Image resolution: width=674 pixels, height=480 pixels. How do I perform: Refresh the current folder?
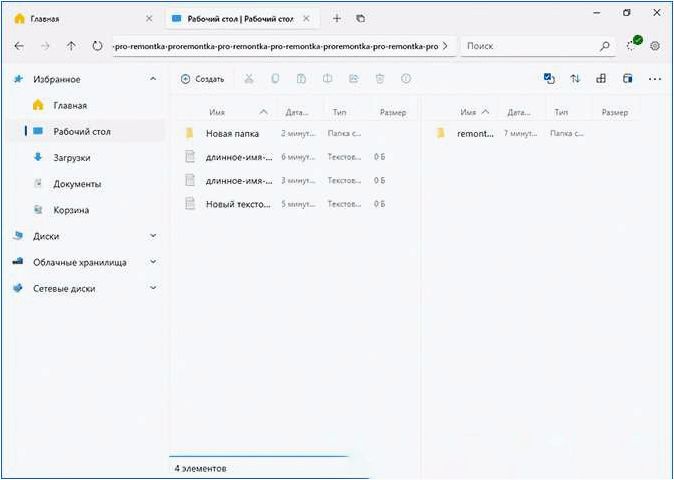tap(98, 46)
